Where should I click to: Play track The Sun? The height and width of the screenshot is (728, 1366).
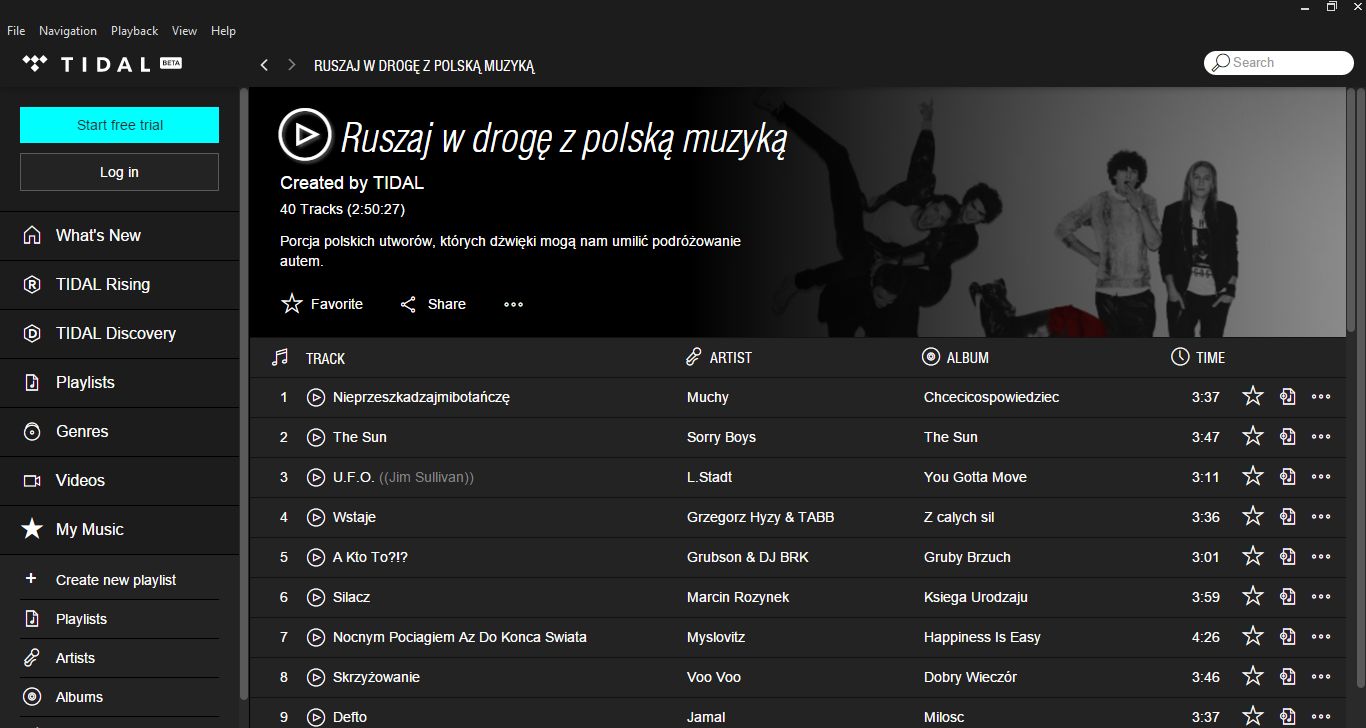pos(316,437)
